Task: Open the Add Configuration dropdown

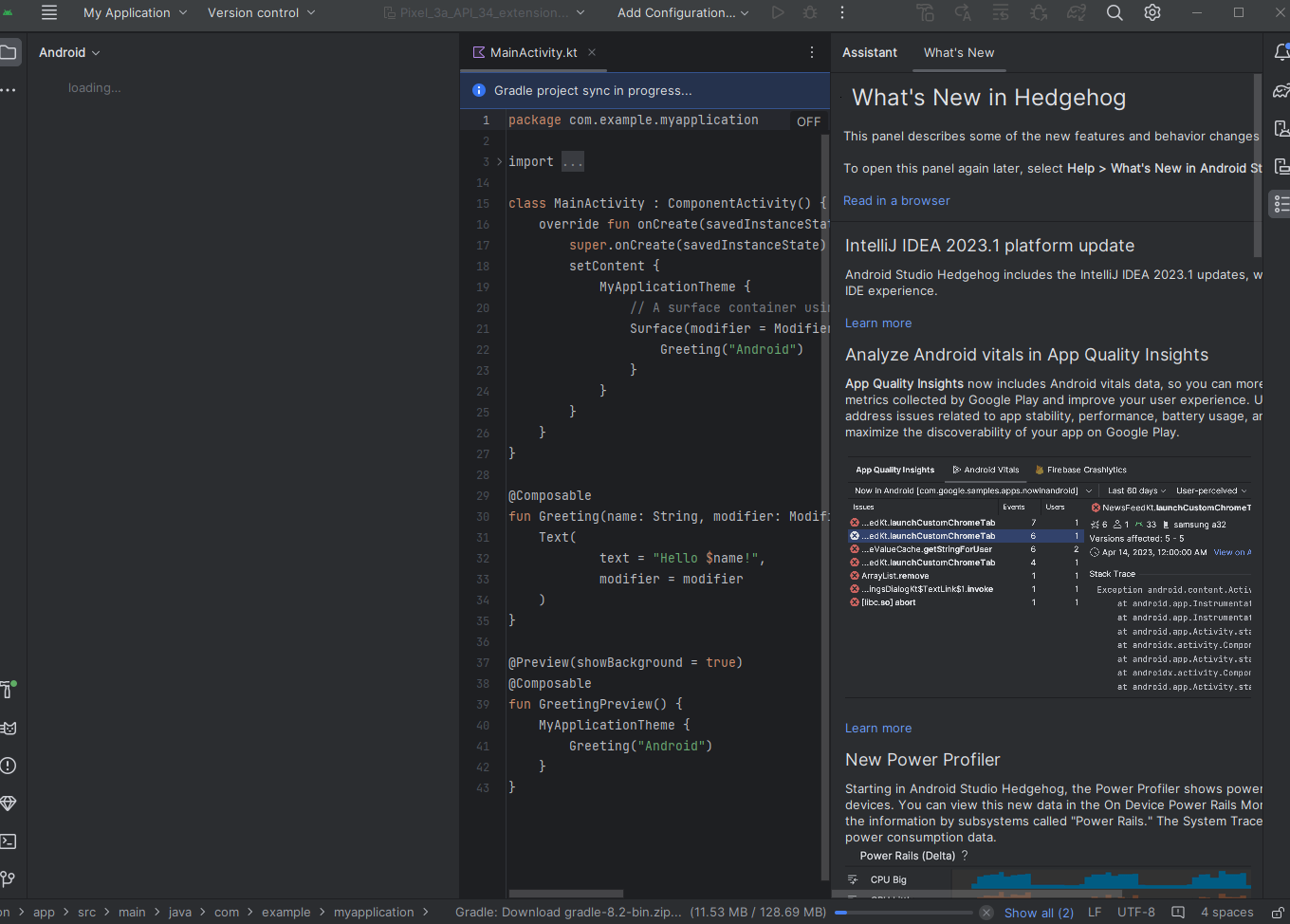Action: [683, 12]
